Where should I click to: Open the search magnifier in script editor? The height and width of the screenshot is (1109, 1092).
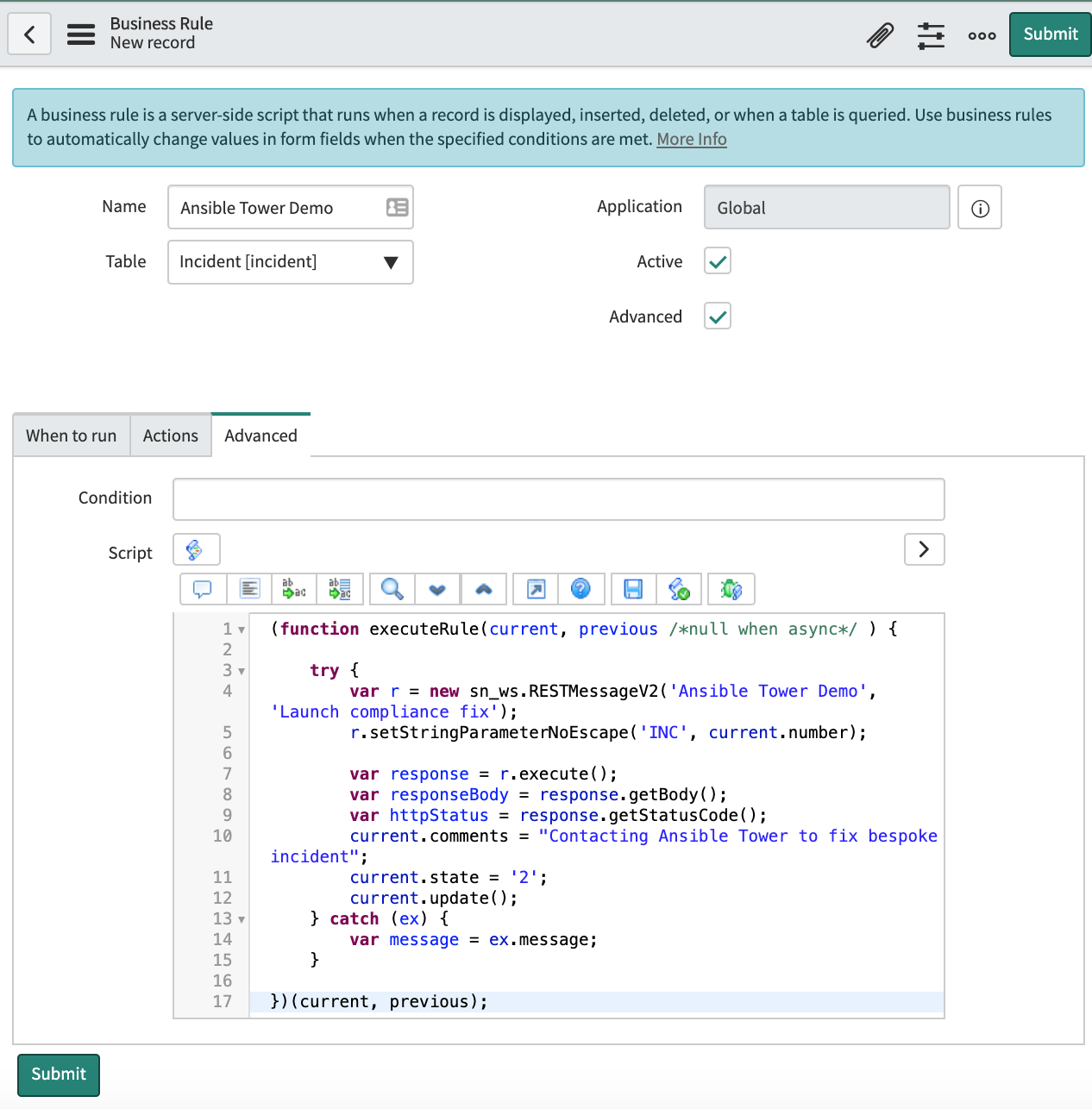pos(392,589)
